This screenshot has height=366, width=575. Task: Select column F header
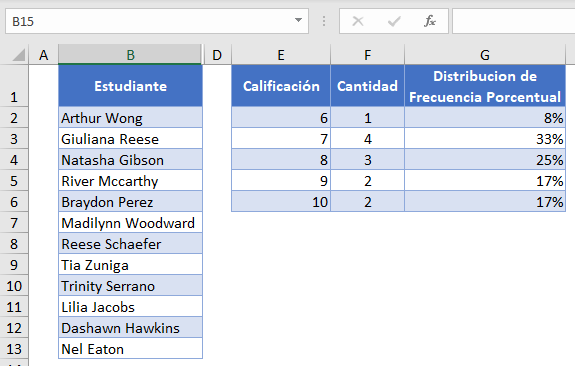367,55
